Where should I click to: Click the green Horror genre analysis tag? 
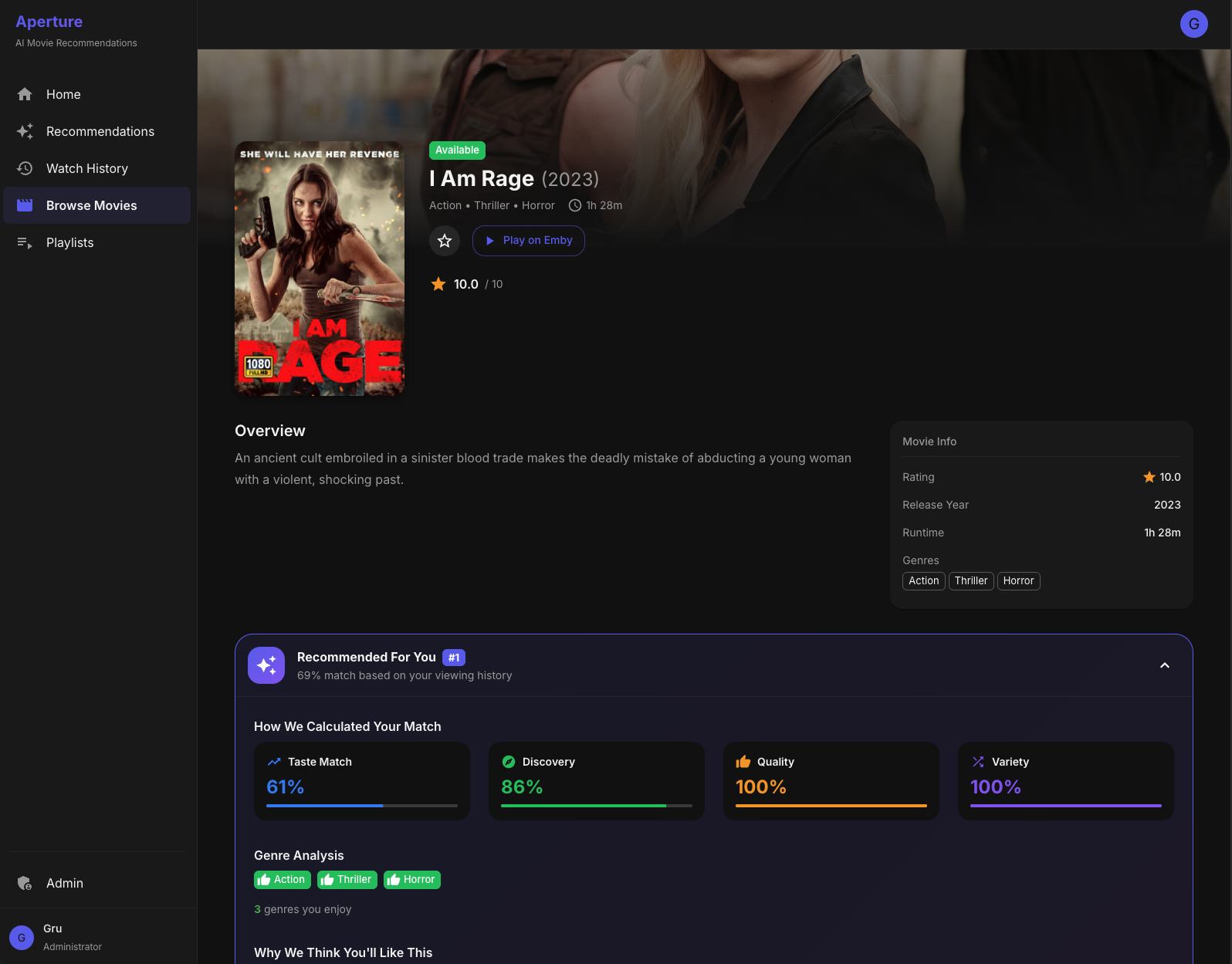point(412,880)
